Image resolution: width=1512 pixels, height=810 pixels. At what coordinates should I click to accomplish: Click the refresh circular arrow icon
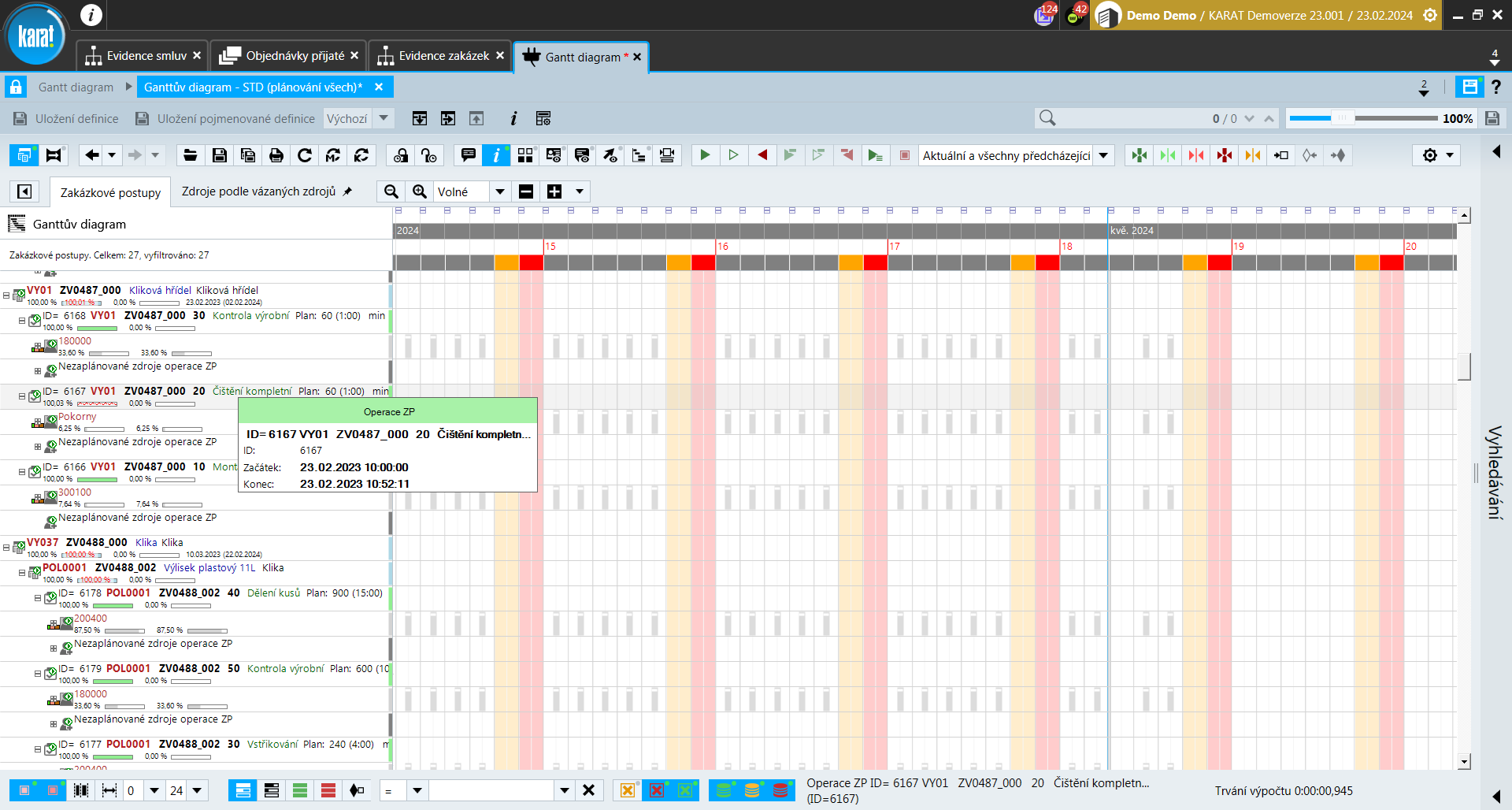click(x=305, y=156)
